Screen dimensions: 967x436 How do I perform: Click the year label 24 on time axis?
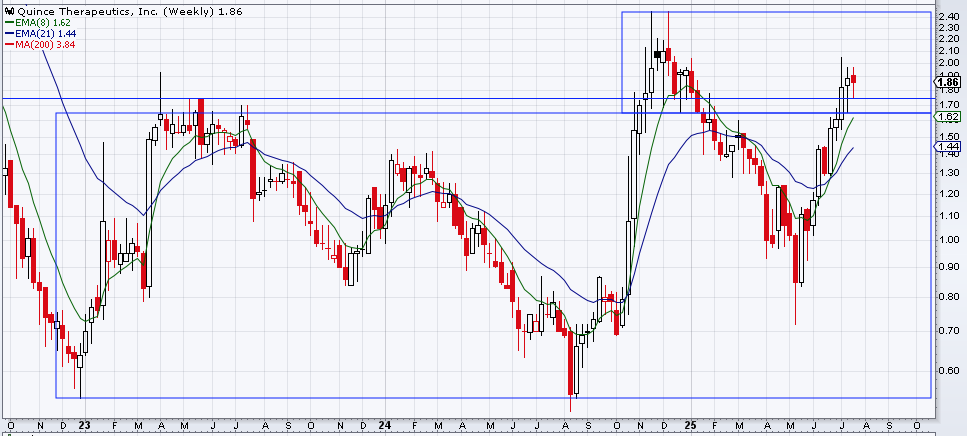pos(385,426)
